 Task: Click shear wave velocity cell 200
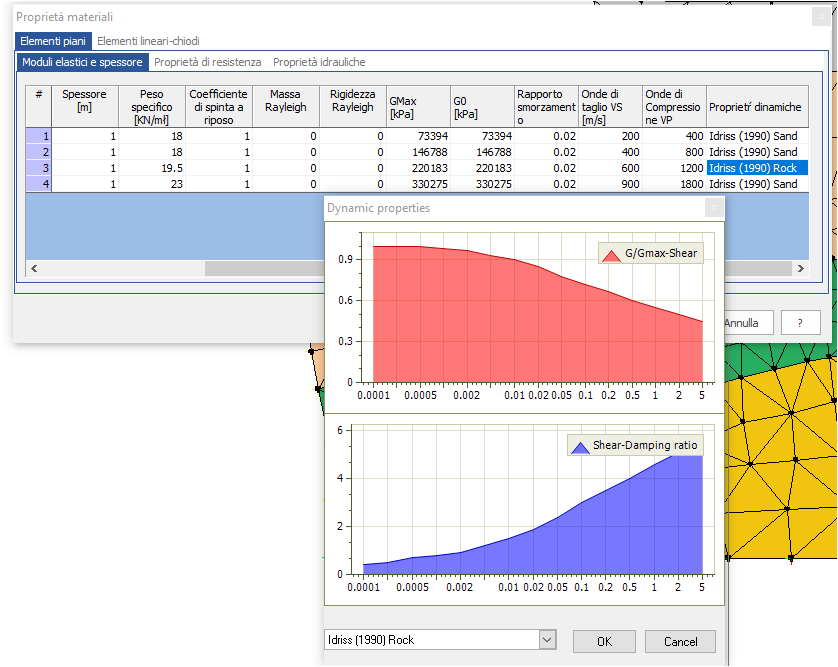610,136
